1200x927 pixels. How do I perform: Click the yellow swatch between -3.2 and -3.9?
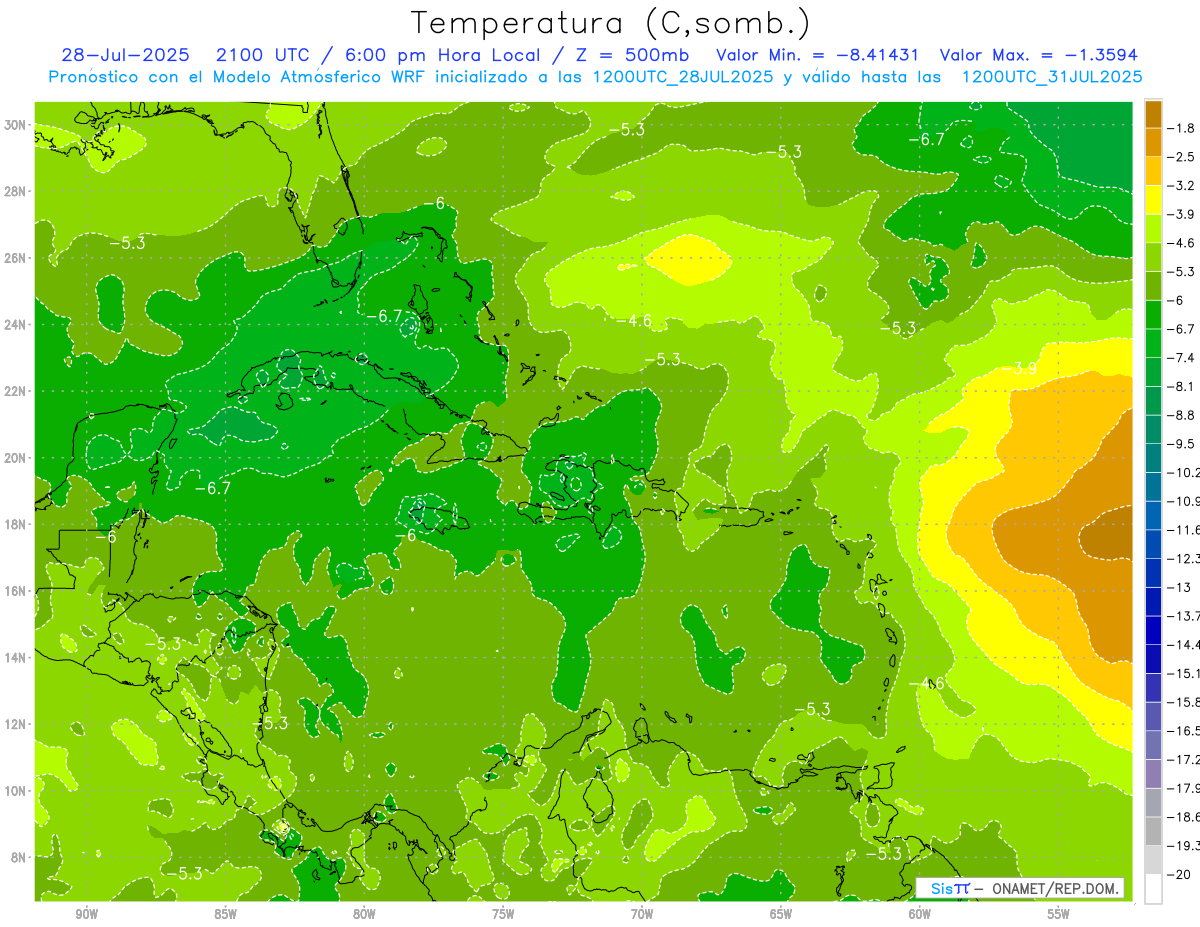click(x=1153, y=199)
